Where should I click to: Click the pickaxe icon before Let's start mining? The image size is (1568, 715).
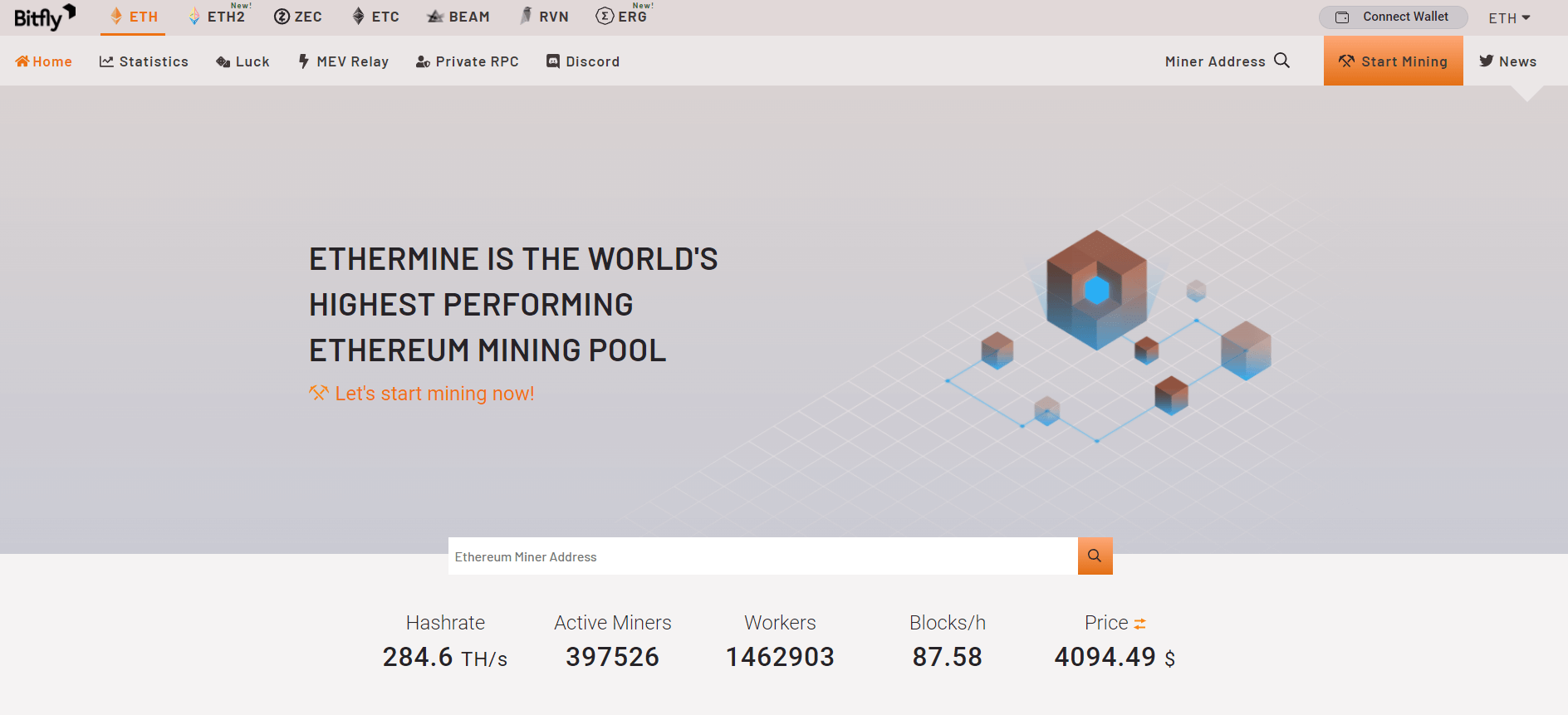(x=318, y=393)
